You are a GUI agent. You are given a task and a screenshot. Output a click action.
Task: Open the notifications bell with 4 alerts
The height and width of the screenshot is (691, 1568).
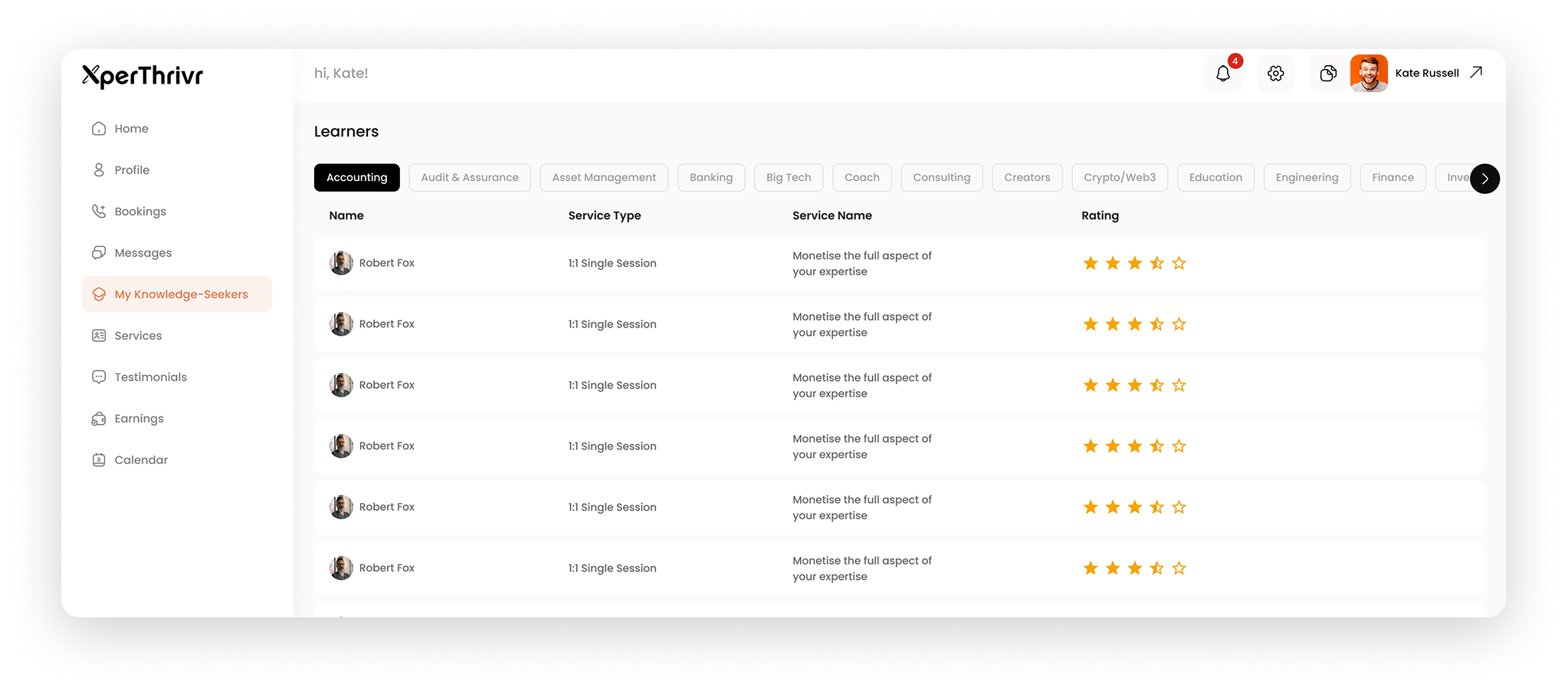pyautogui.click(x=1223, y=73)
